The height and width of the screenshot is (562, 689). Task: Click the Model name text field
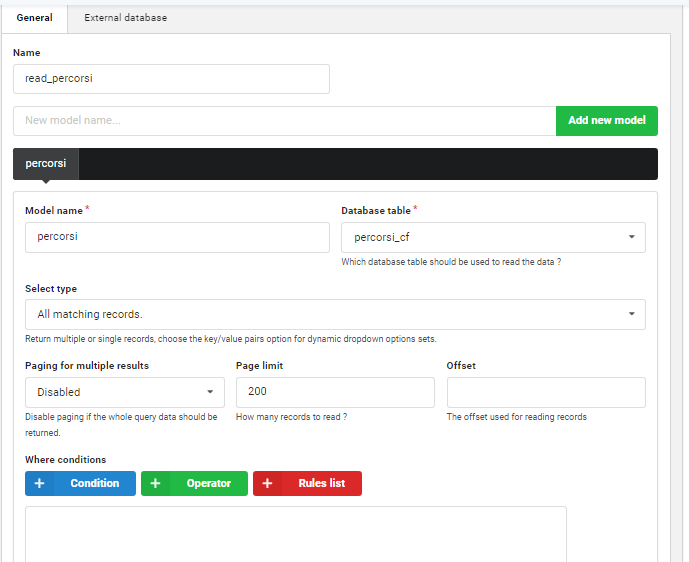(177, 237)
